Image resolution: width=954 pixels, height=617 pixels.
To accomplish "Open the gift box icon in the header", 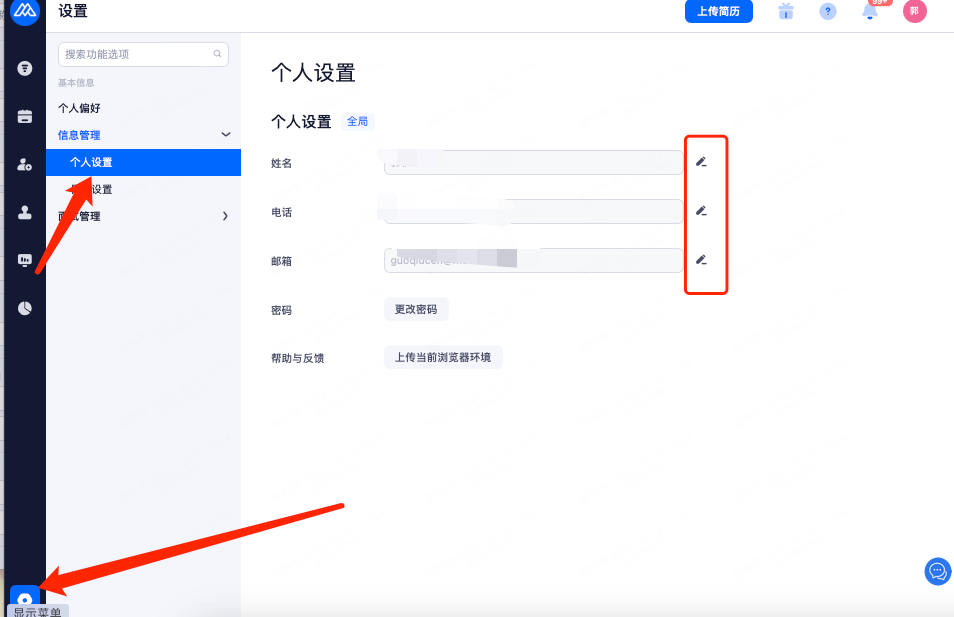I will coord(786,12).
